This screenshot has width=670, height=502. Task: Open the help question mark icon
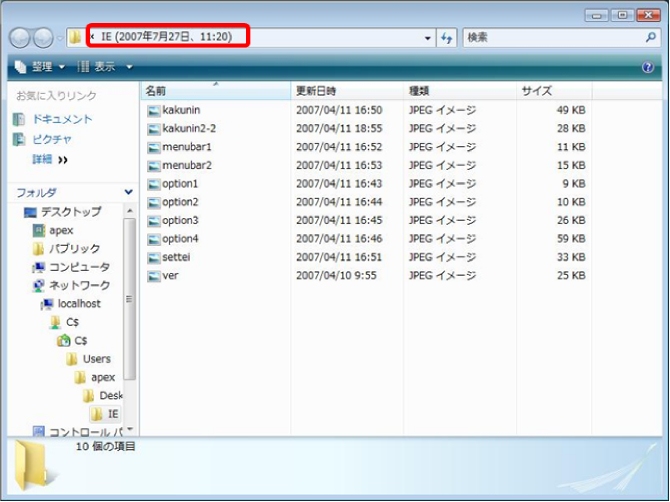click(x=647, y=67)
